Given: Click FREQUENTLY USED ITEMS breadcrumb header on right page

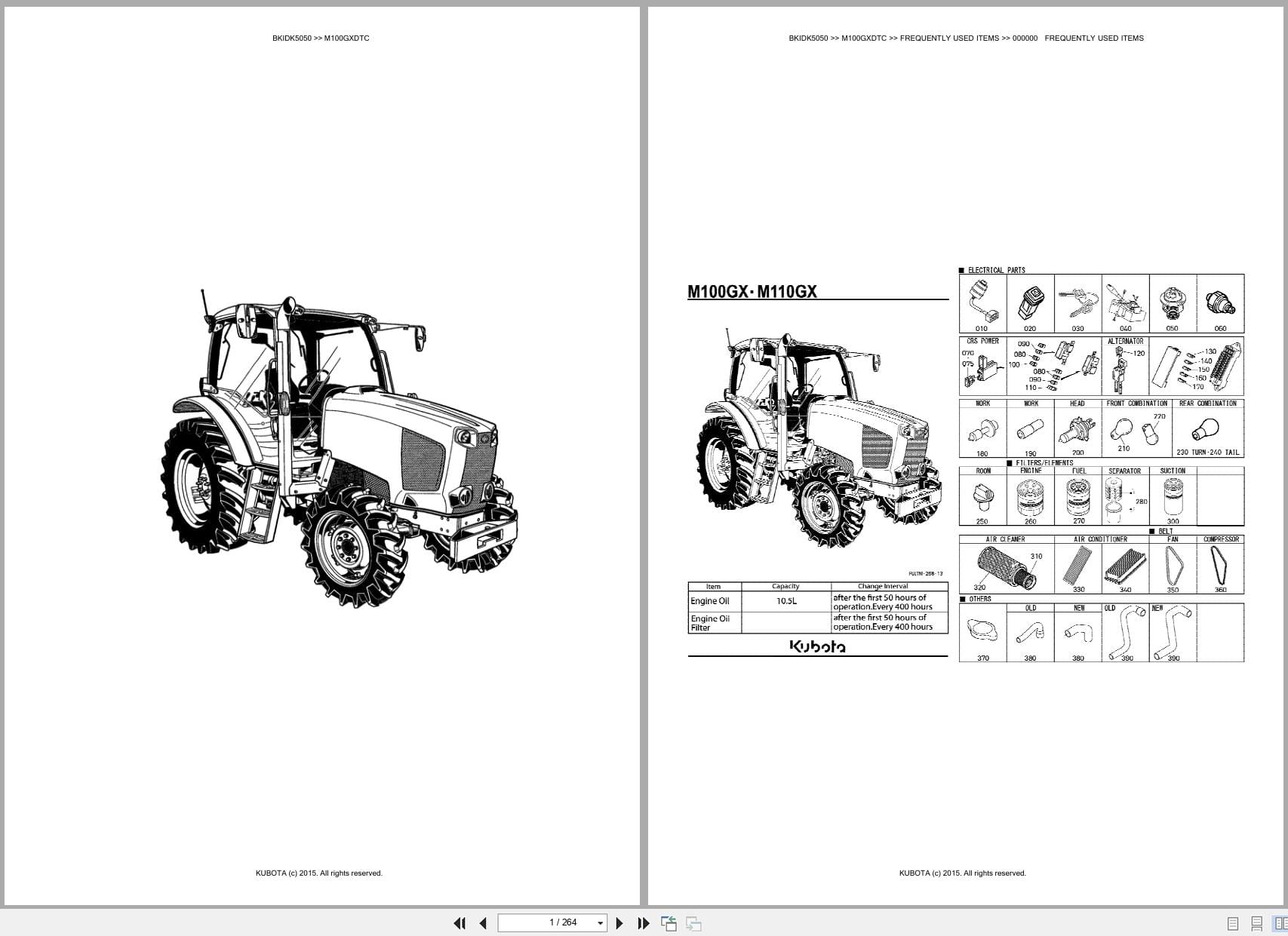Looking at the screenshot, I should coord(966,38).
